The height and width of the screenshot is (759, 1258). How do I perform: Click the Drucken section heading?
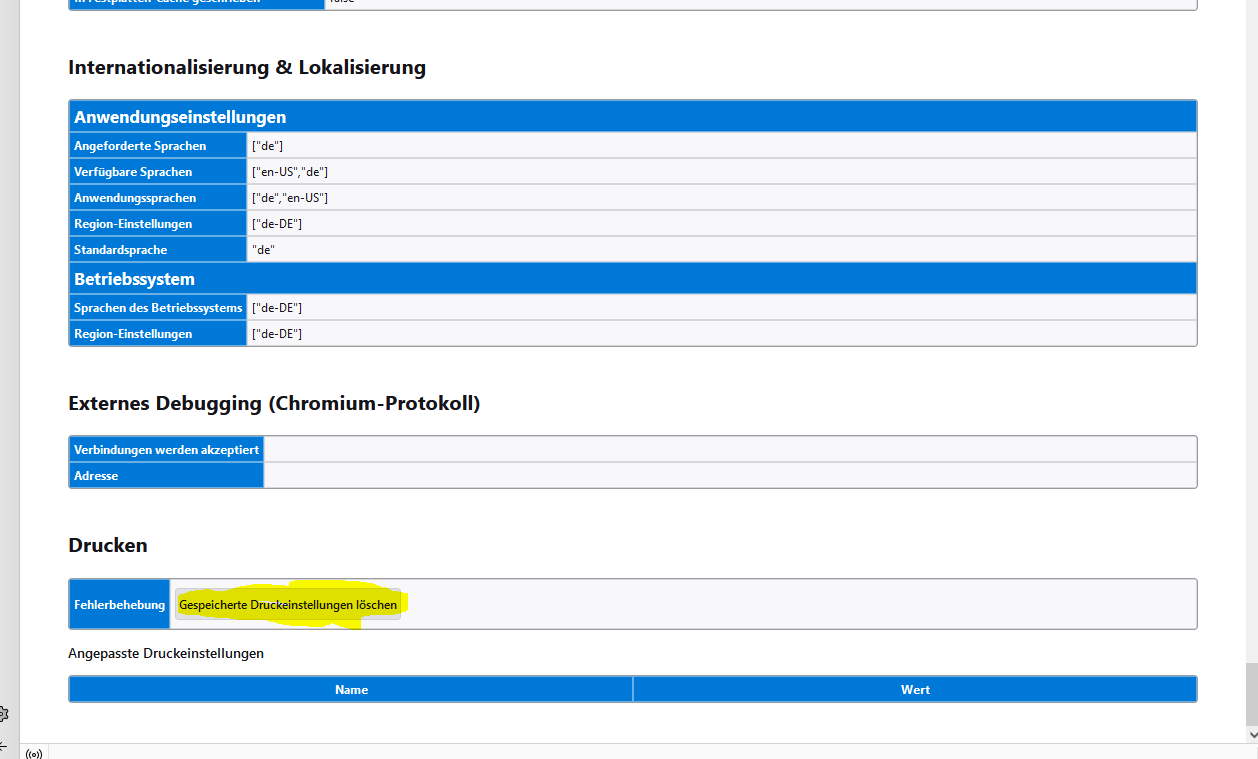point(108,545)
